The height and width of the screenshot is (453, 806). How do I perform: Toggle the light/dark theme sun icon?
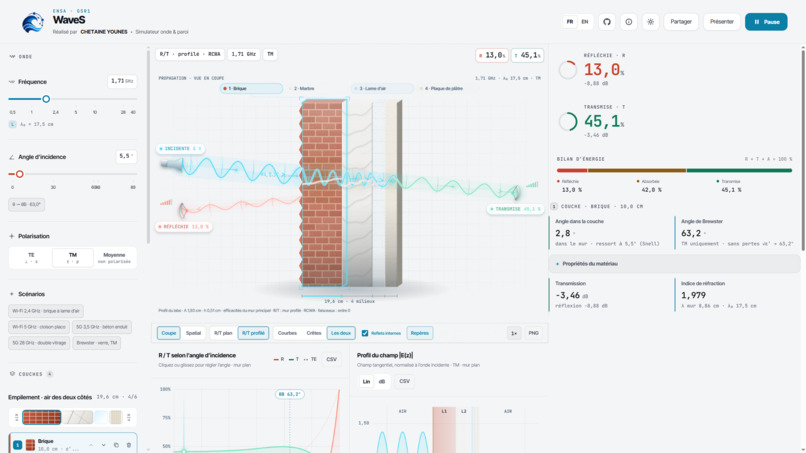pos(650,22)
